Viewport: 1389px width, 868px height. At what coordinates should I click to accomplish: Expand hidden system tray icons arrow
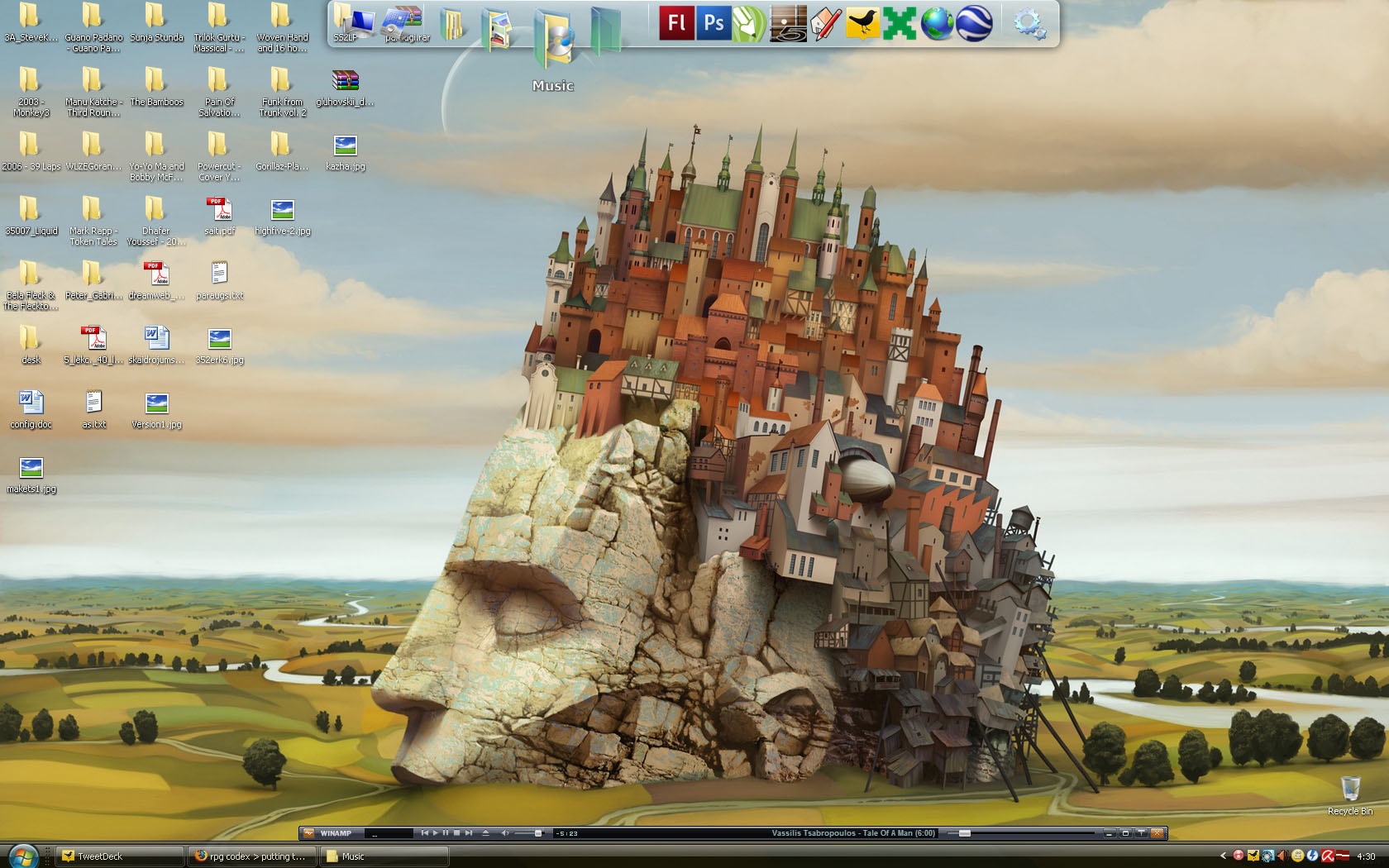coord(1224,856)
